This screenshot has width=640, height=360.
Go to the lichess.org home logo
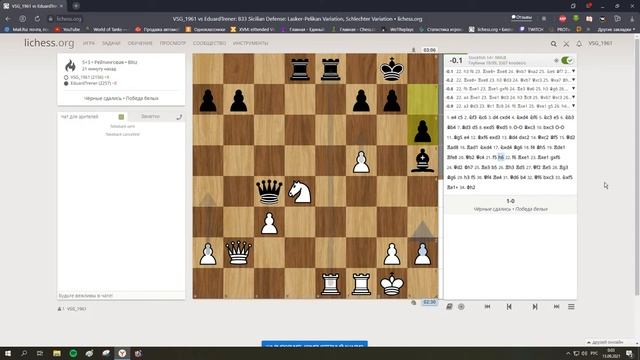[49, 43]
